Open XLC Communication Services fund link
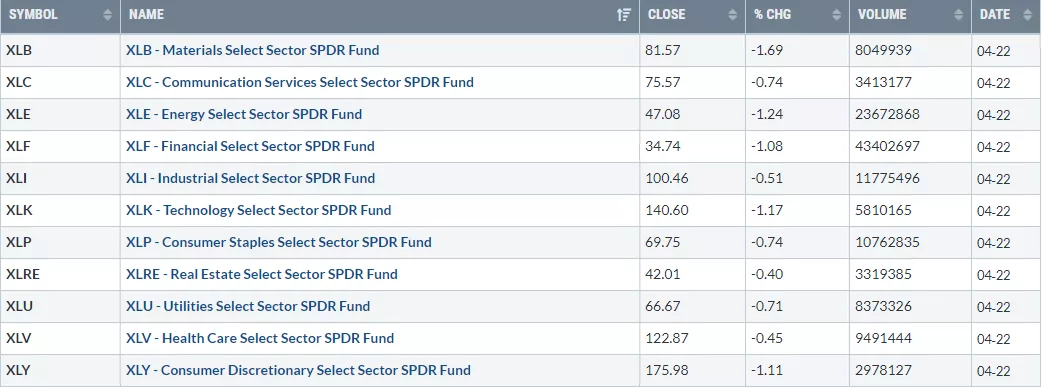 300,82
